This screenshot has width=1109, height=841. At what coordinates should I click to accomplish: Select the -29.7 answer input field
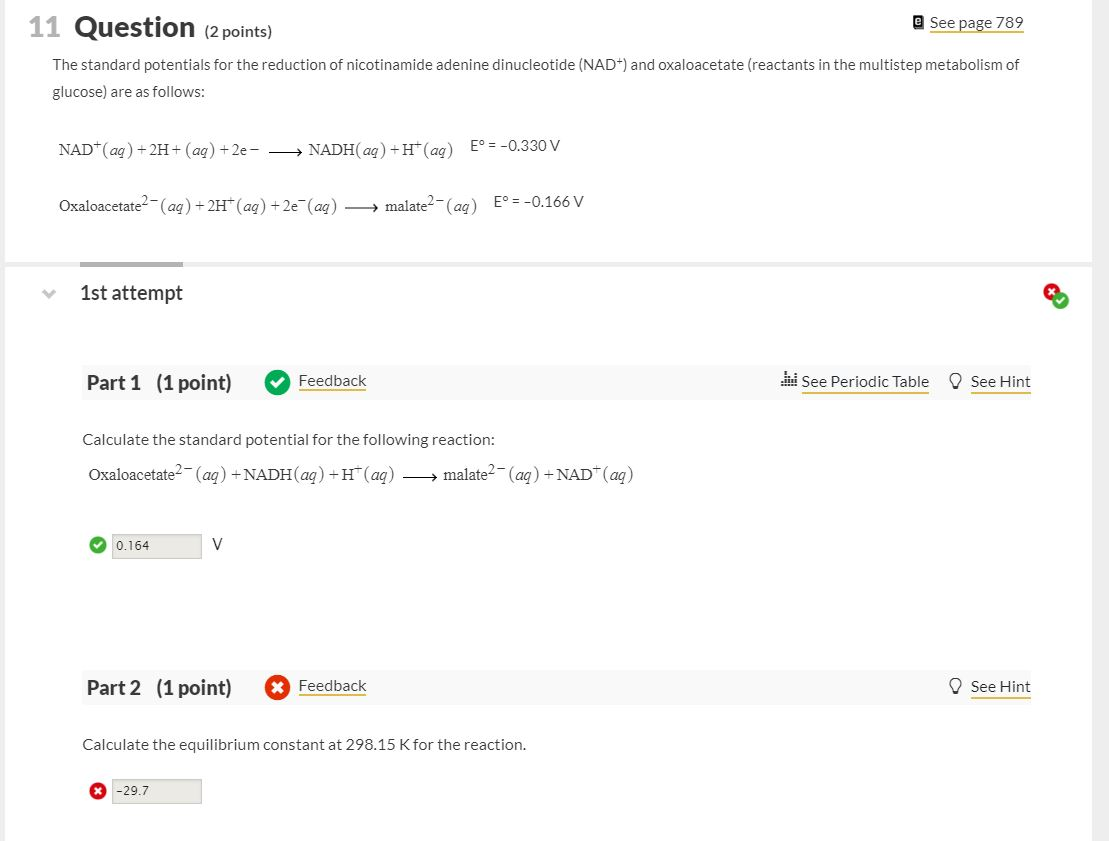(x=157, y=790)
